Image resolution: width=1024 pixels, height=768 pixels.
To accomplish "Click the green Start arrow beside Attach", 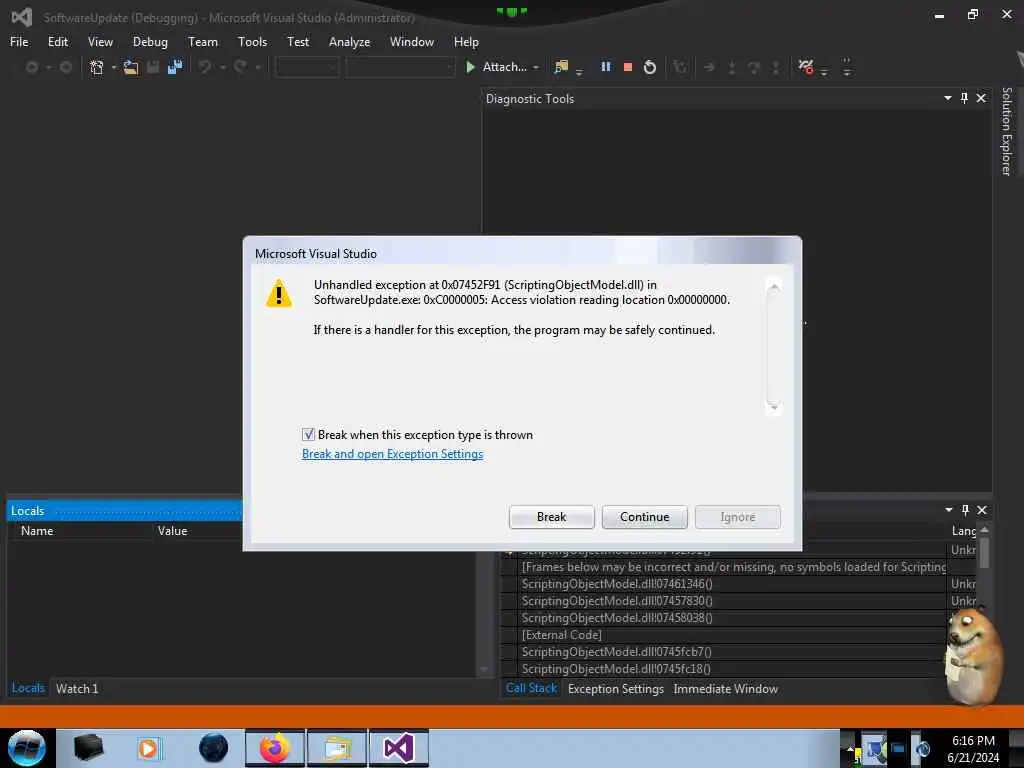I will 470,67.
